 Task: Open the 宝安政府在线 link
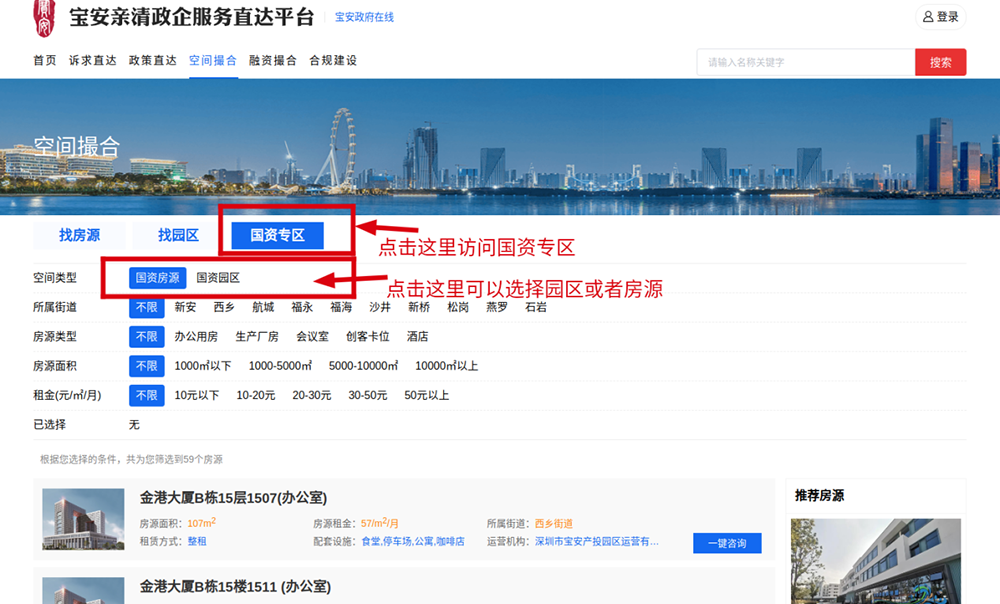point(364,17)
